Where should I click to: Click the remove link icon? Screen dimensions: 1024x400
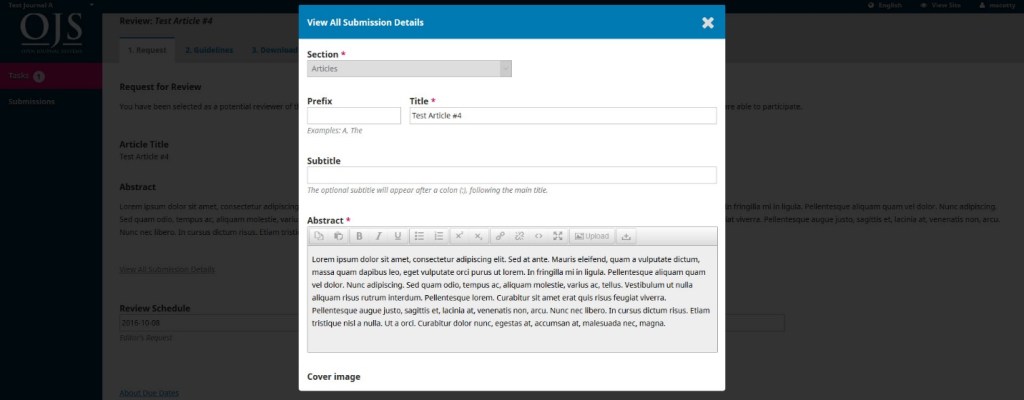pyautogui.click(x=519, y=236)
